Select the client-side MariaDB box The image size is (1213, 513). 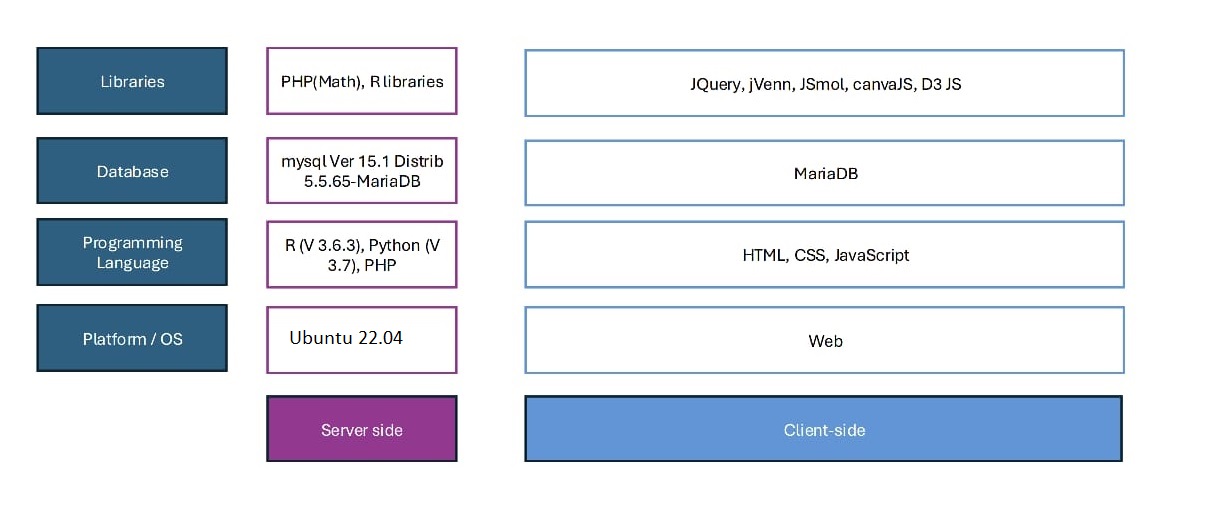[x=825, y=173]
